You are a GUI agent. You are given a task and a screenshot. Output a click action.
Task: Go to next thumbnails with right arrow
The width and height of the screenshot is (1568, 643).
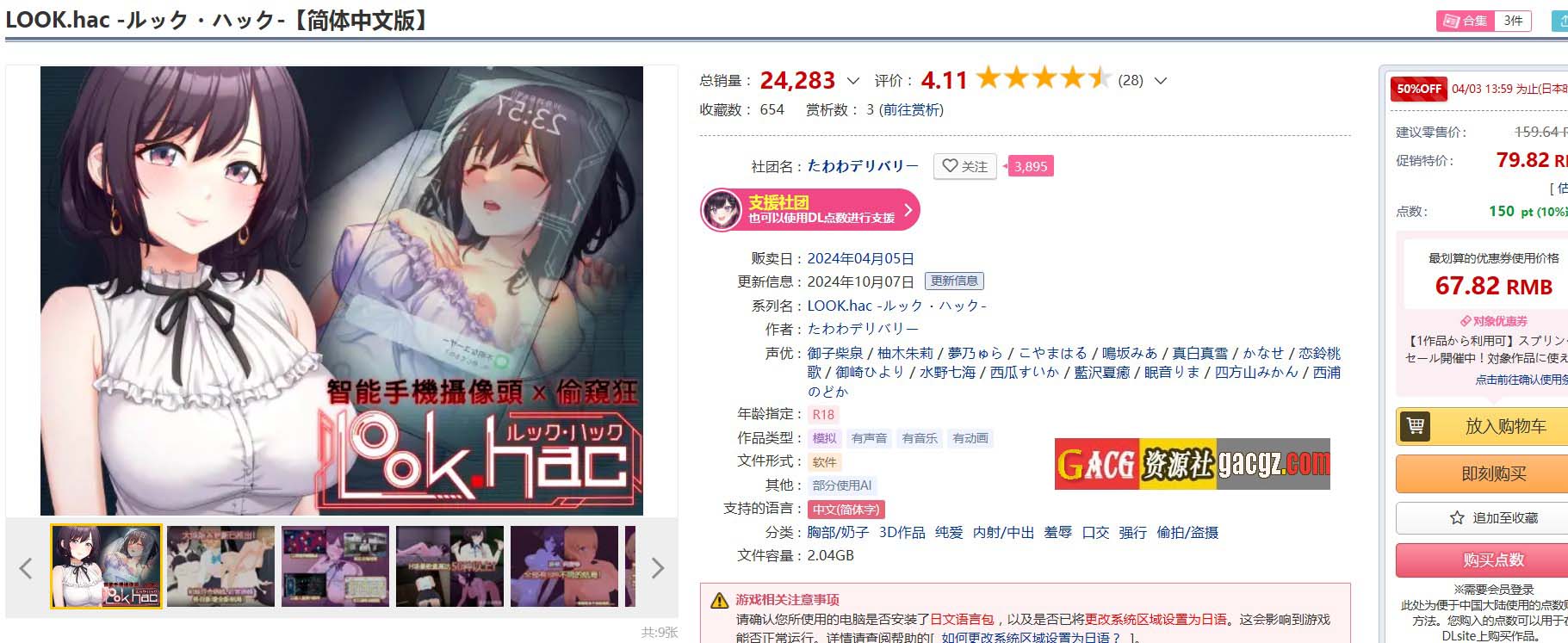[658, 567]
